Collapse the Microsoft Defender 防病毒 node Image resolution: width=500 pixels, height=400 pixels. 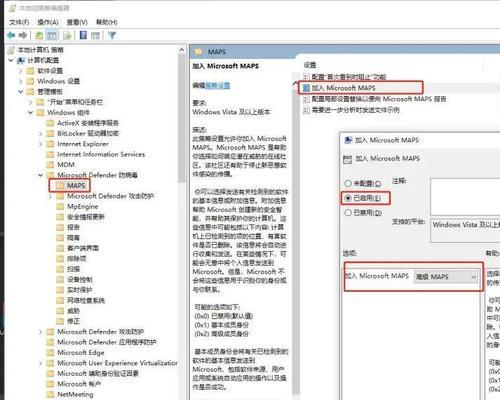(40, 175)
